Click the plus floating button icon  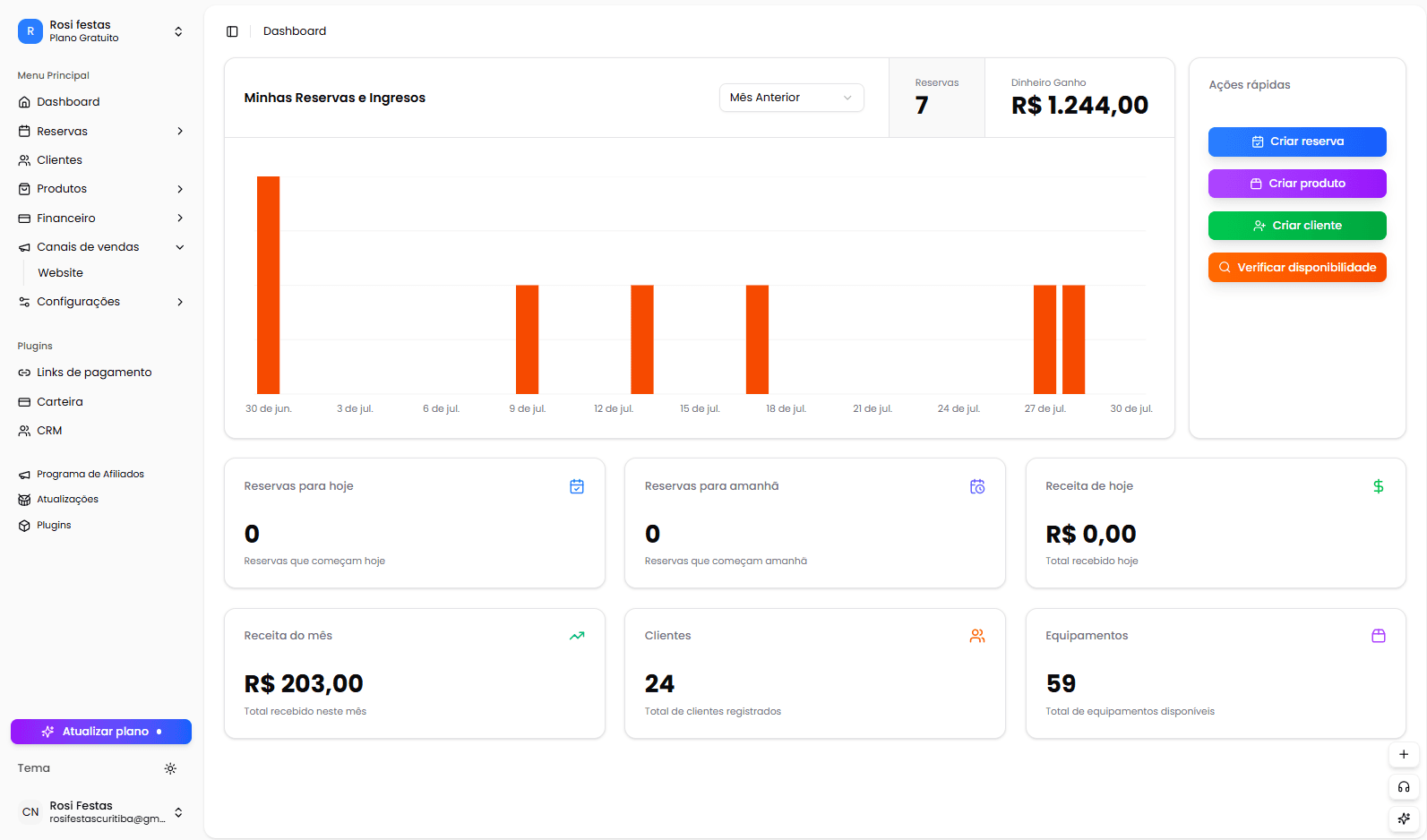click(1403, 755)
